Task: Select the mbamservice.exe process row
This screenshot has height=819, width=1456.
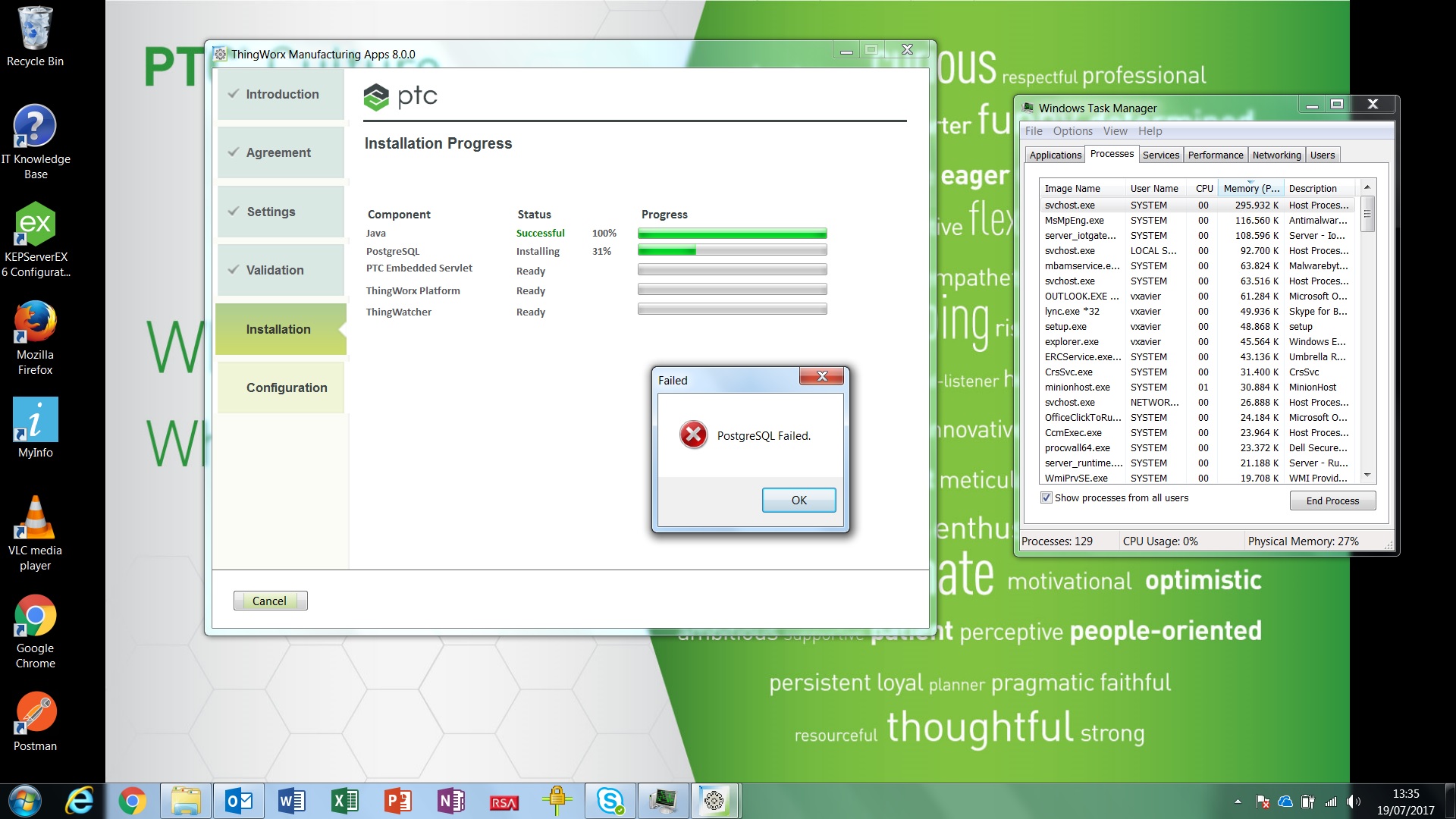Action: click(1197, 266)
